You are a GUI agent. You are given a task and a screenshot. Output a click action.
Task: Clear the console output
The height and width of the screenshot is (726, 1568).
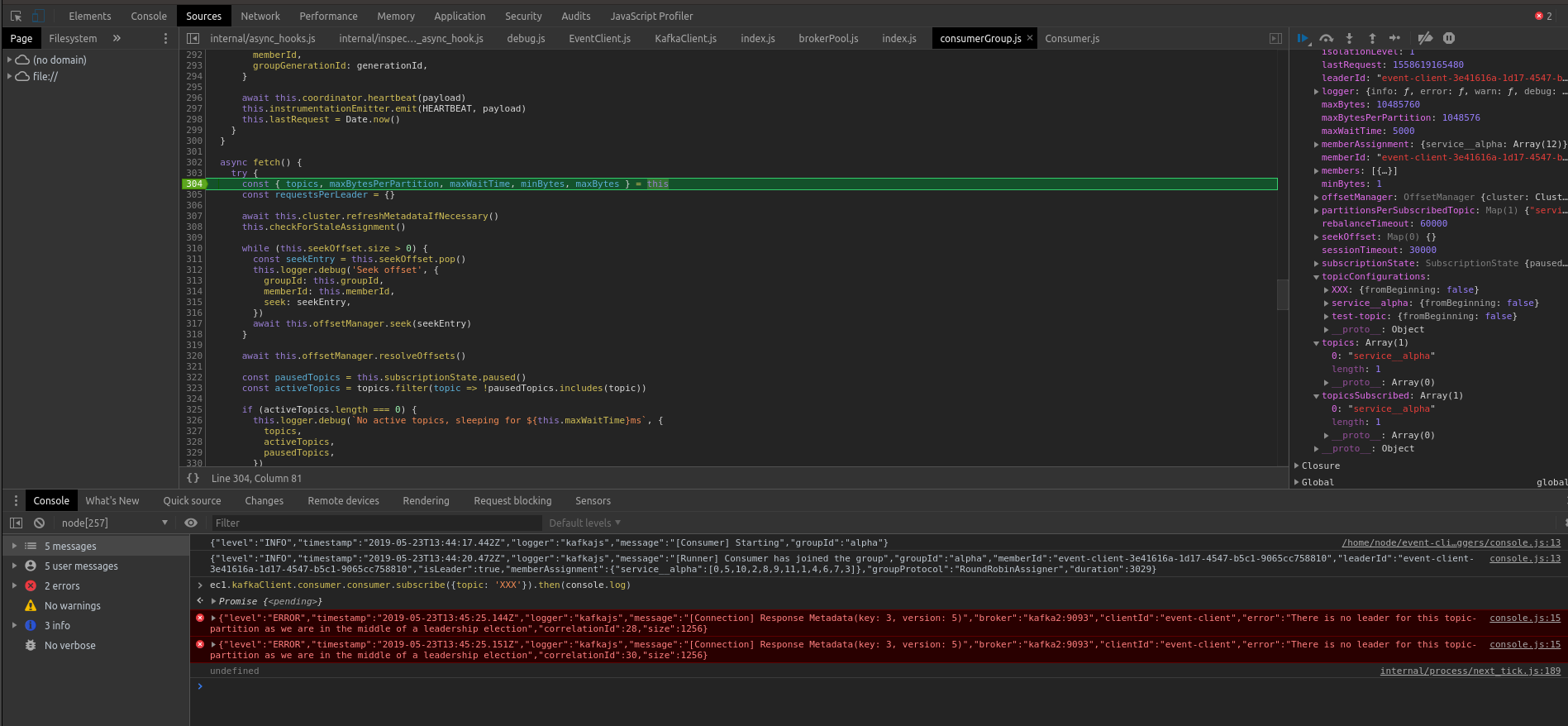coord(39,523)
